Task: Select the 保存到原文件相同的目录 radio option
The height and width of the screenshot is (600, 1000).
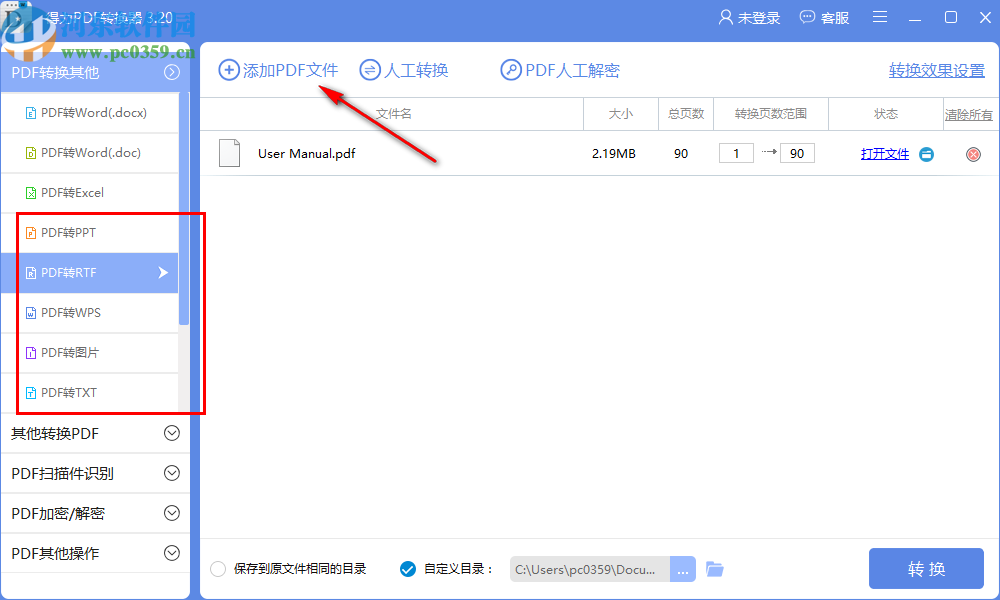Action: coord(217,568)
